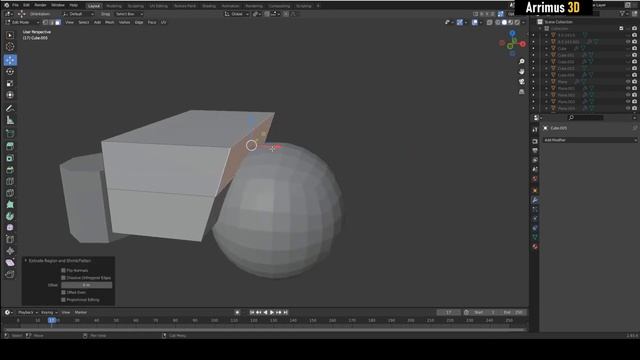Viewport: 640px width, 360px height.
Task: Open the Marker menu in timeline
Action: 80,312
